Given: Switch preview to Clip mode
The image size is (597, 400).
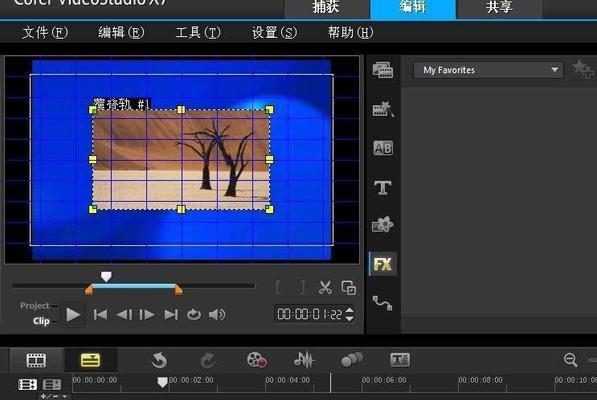Looking at the screenshot, I should (x=41, y=321).
